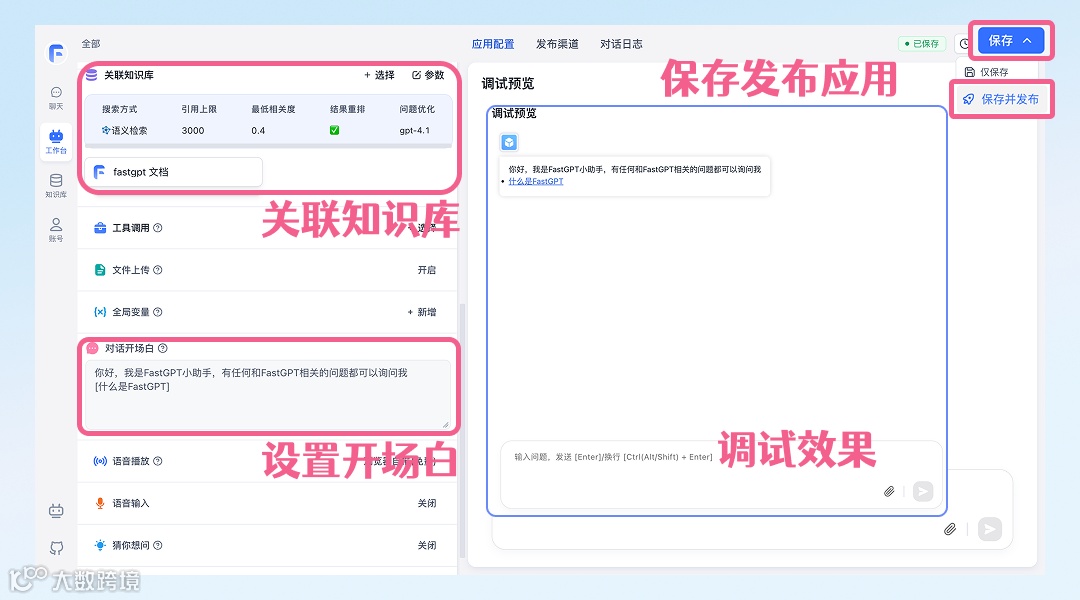Switch to the 发布渠道 tab
Screen dimensions: 1080x600
(557, 44)
